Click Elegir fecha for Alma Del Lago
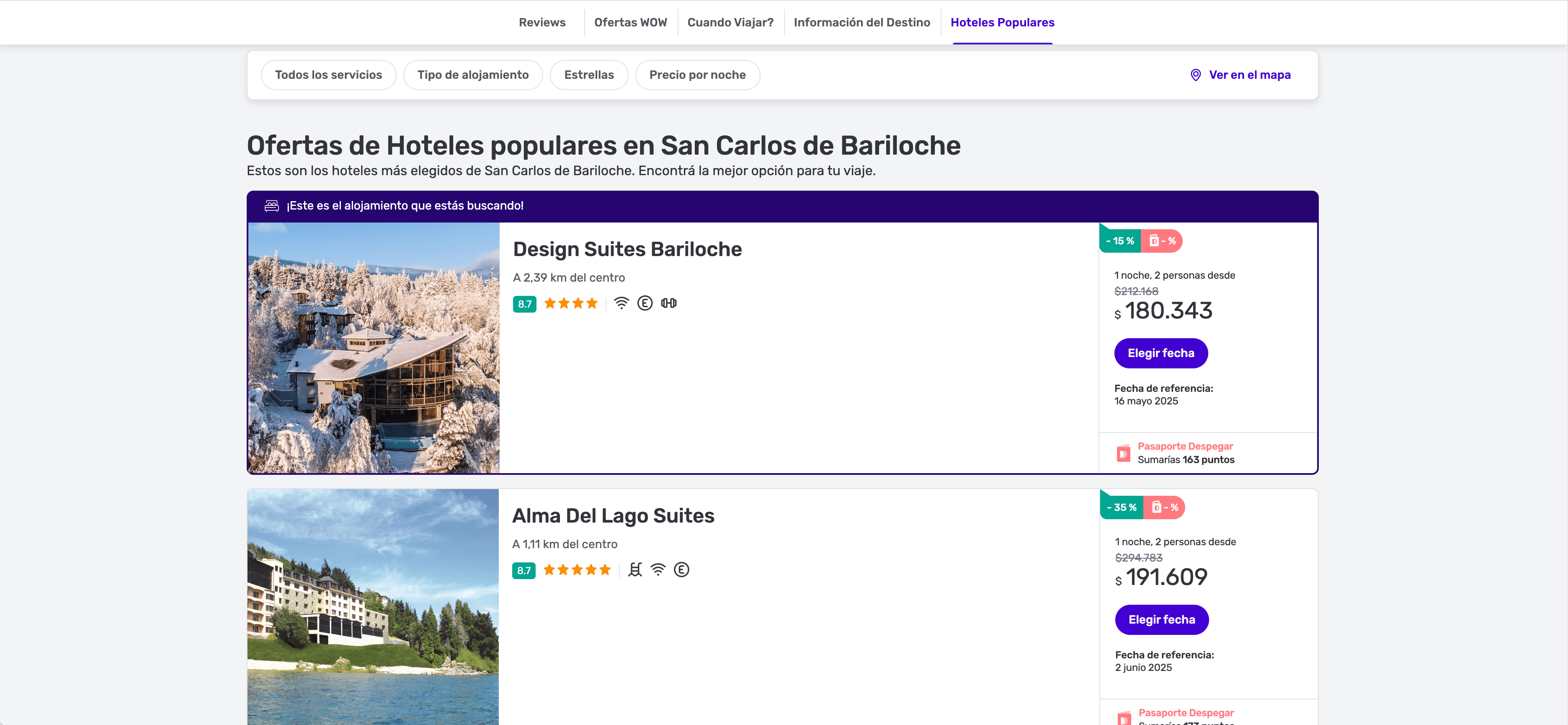The height and width of the screenshot is (725, 1568). coord(1161,619)
